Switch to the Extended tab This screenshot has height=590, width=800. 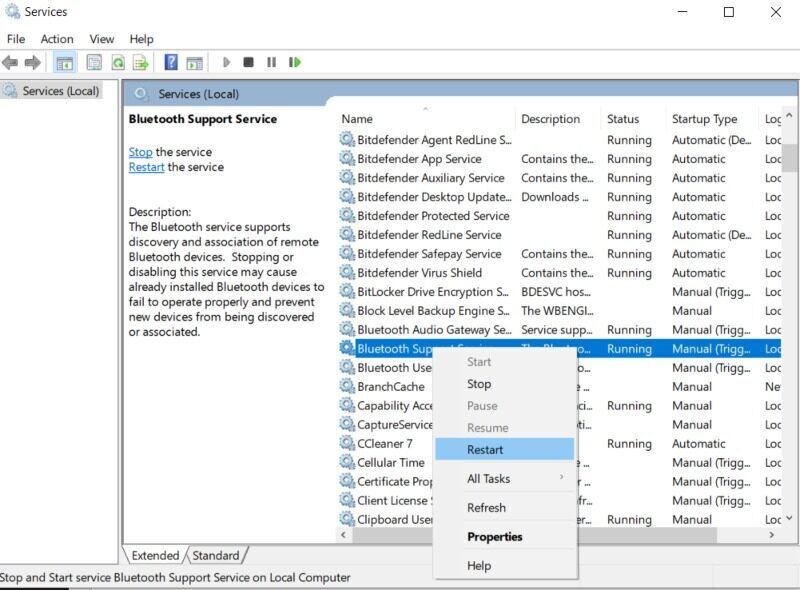[155, 555]
